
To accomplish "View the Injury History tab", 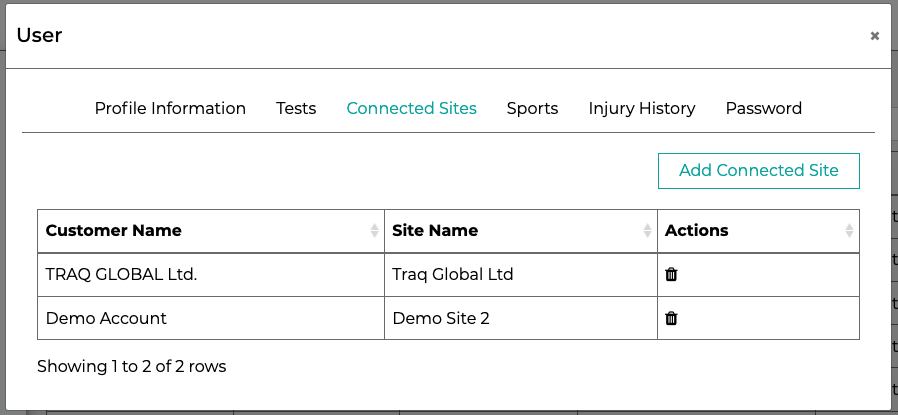I will click(642, 108).
